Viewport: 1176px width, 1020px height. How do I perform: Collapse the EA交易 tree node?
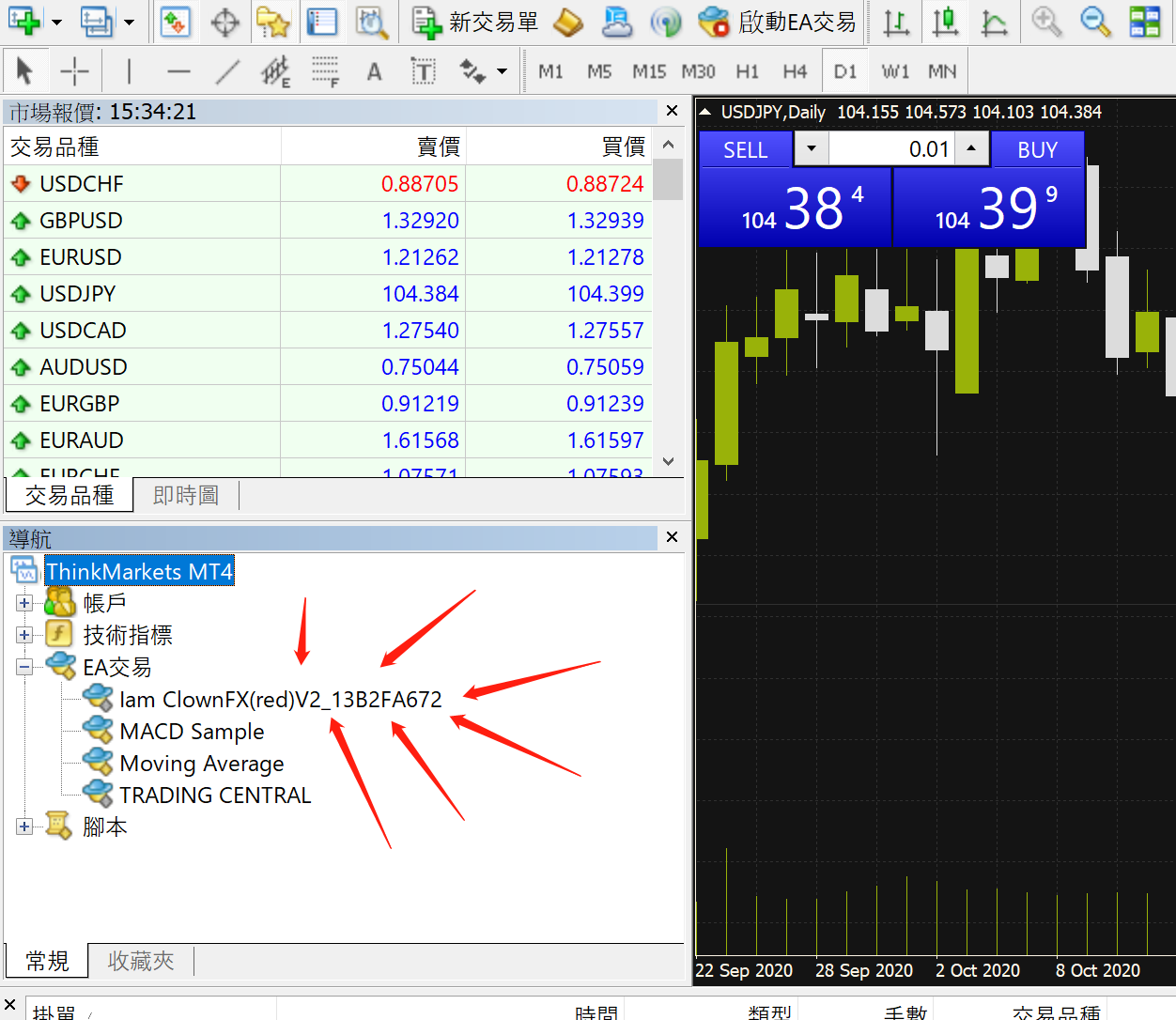(x=24, y=667)
